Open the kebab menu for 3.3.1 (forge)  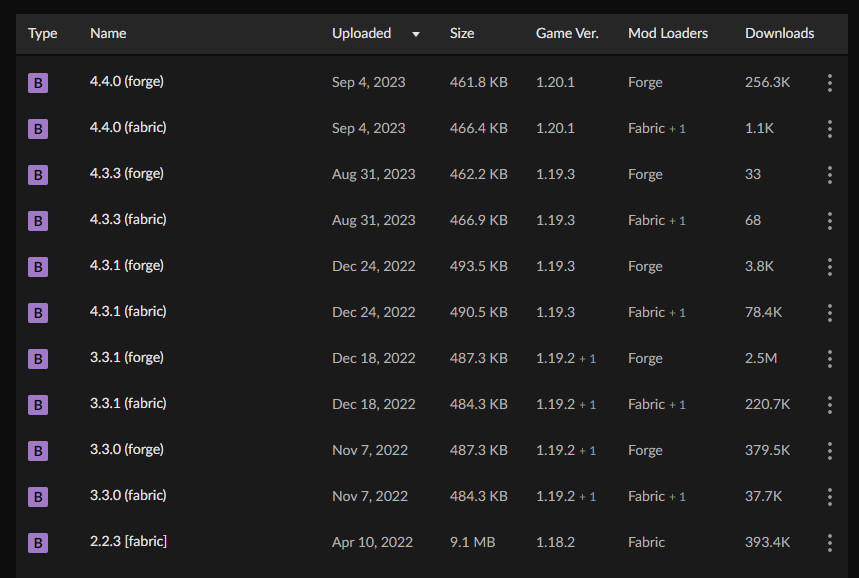click(x=829, y=358)
